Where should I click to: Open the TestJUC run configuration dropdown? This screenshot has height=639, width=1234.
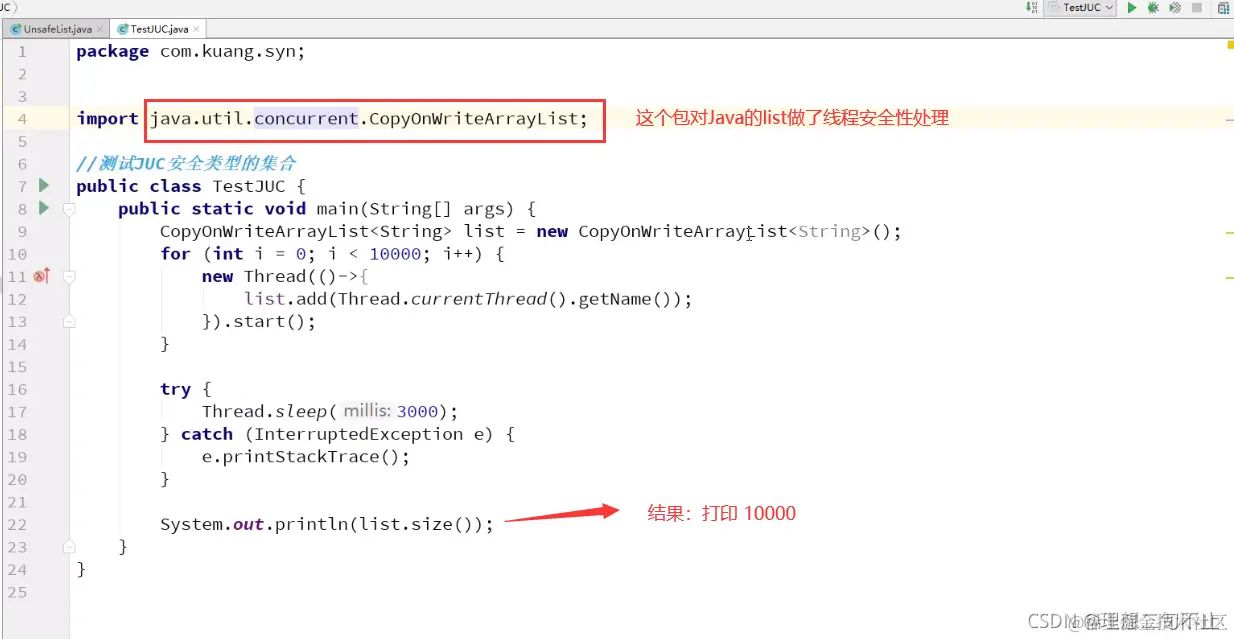tap(1080, 7)
